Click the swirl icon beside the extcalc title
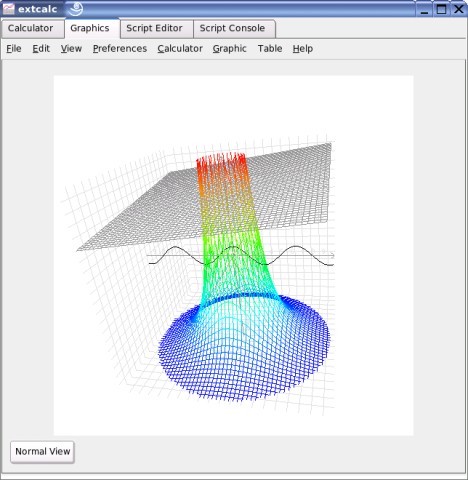The height and width of the screenshot is (480, 468). tap(75, 9)
